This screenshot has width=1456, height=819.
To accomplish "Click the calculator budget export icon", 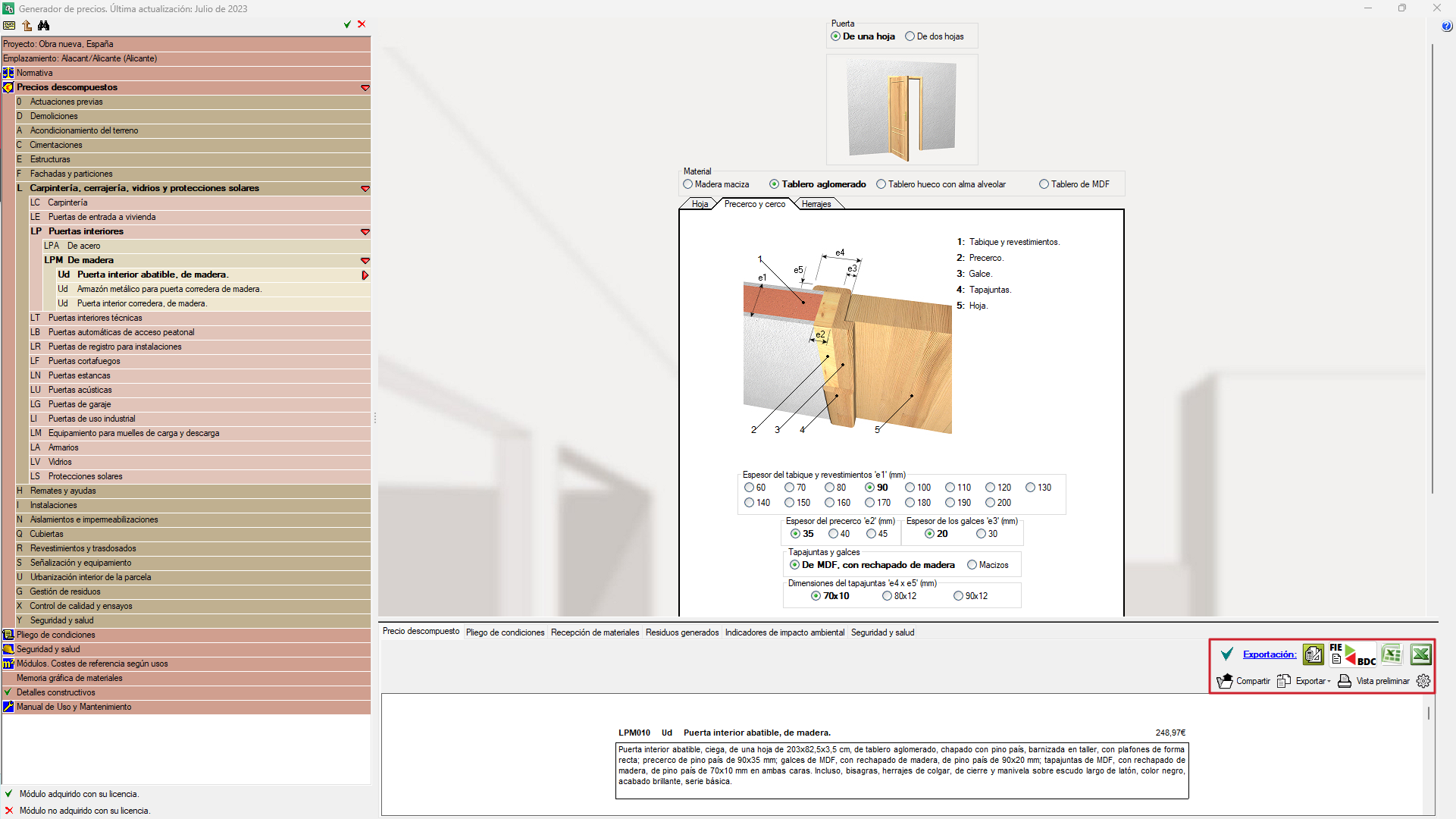I will click(1314, 654).
